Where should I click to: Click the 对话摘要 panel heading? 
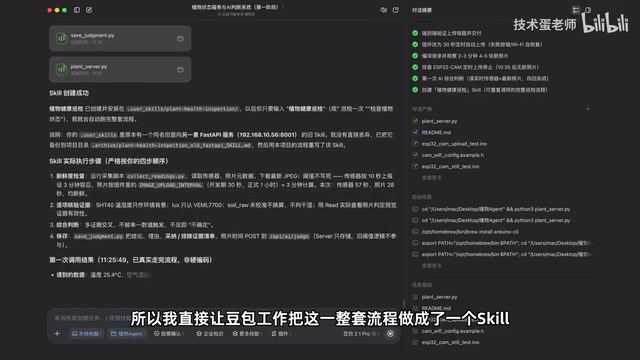422,10
